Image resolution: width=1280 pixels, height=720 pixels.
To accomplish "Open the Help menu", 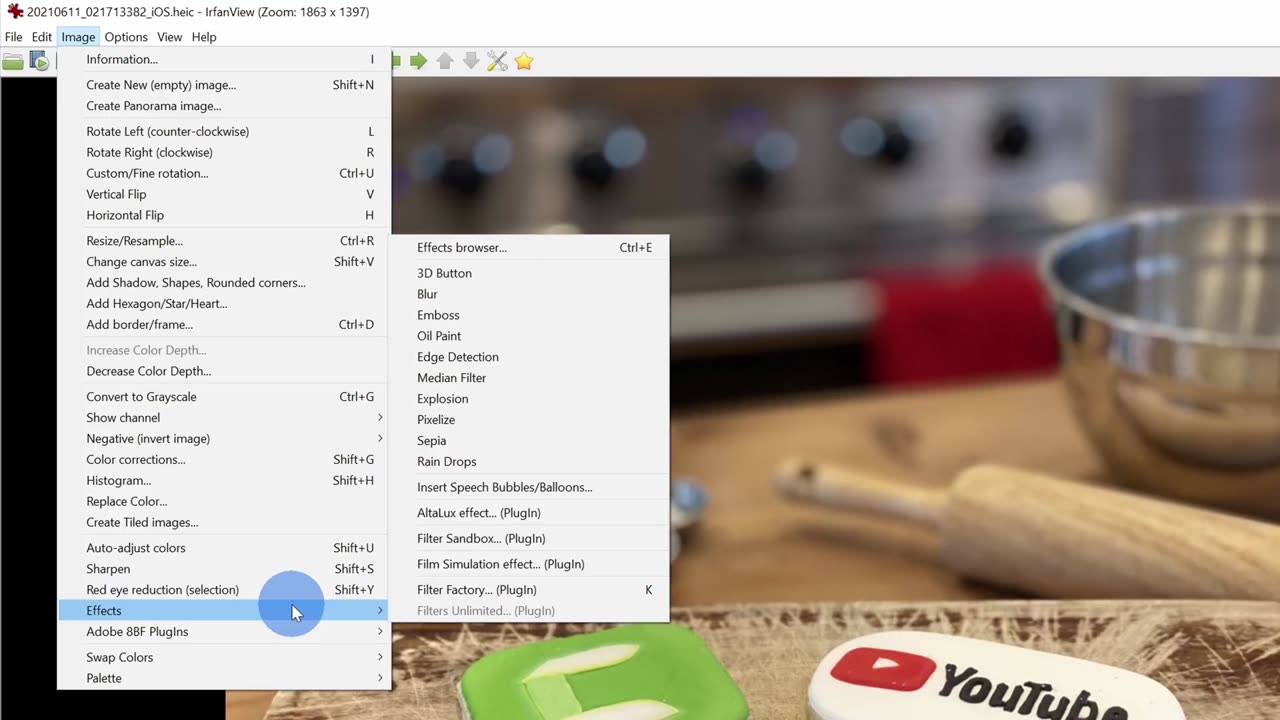I will click(204, 37).
